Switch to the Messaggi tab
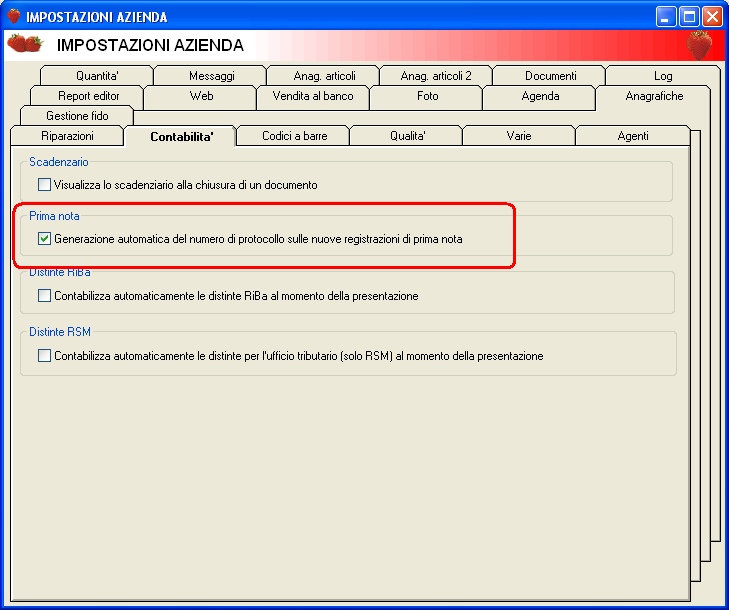Screen dimensions: 729x610 point(211,75)
